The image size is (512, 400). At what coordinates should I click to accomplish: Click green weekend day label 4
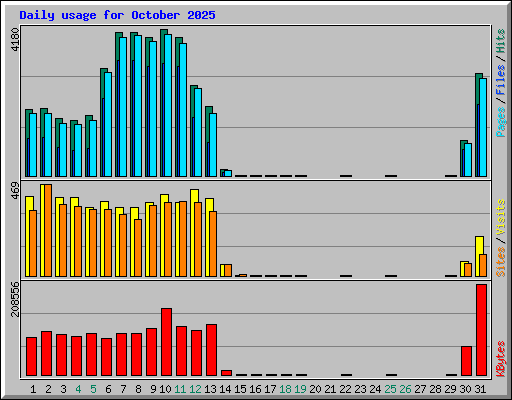[x=78, y=389]
